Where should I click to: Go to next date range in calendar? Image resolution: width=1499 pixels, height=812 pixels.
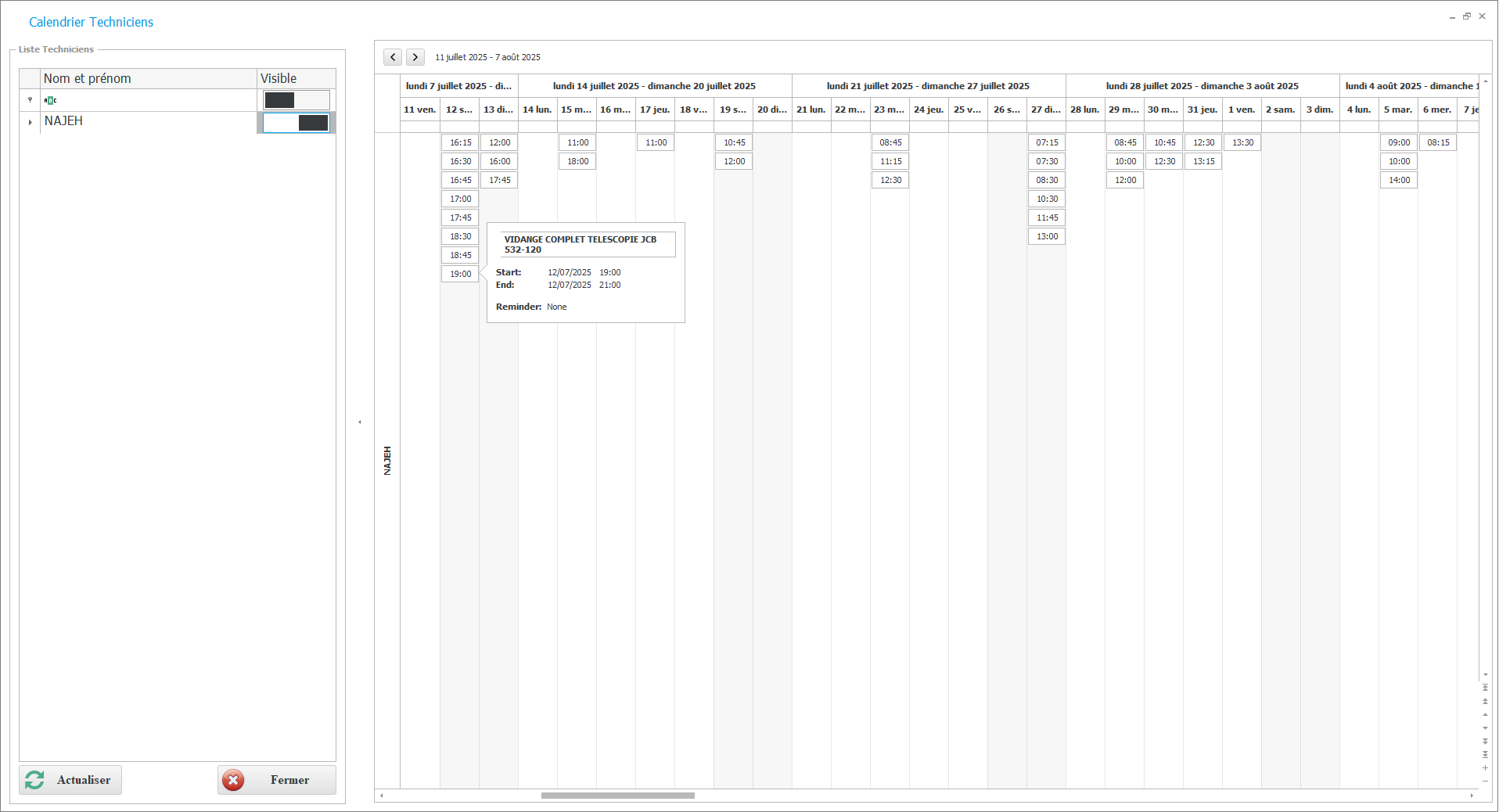click(415, 57)
